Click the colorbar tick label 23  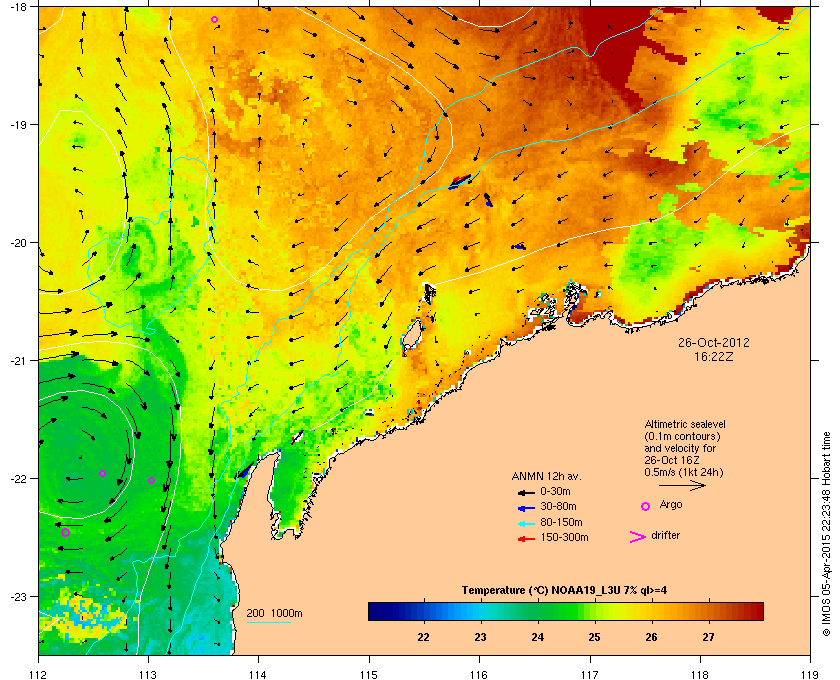[x=480, y=637]
